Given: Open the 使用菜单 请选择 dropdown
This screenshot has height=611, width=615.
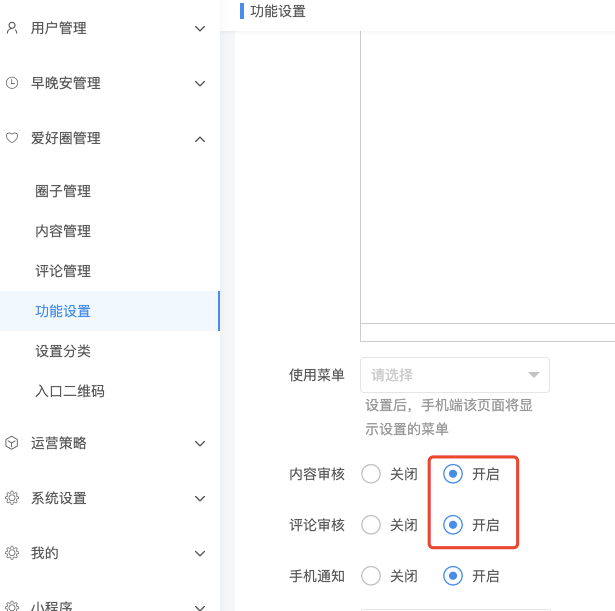Looking at the screenshot, I should (455, 375).
